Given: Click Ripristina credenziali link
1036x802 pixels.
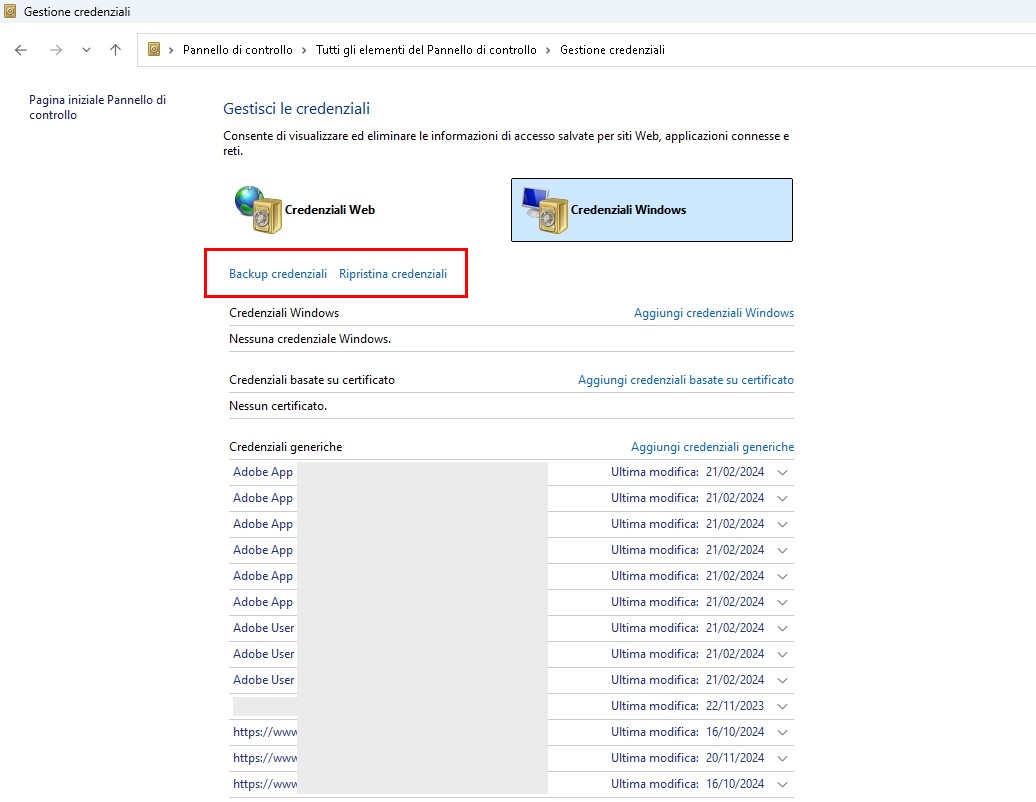Looking at the screenshot, I should (393, 274).
